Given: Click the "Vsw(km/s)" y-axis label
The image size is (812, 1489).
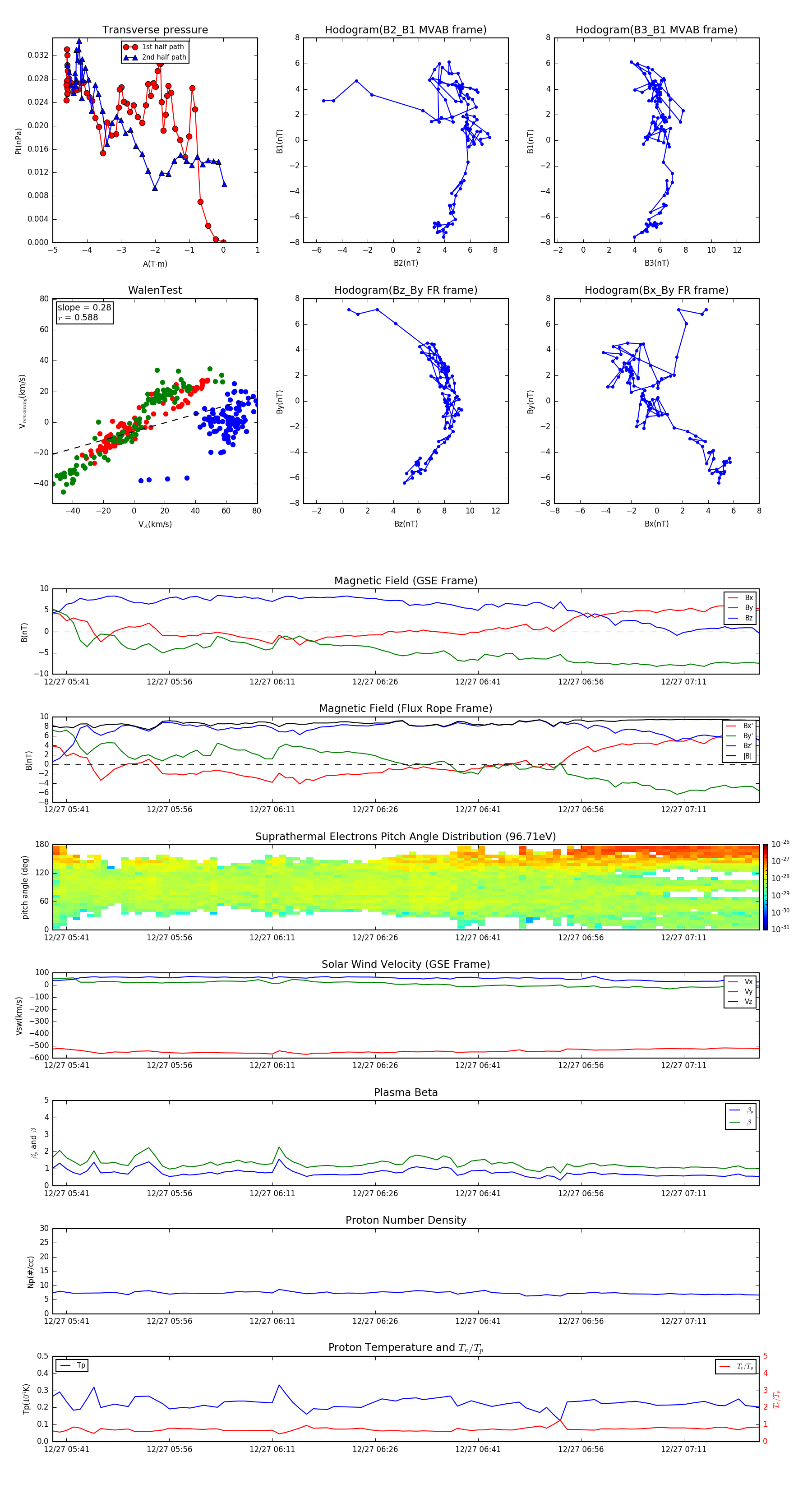Looking at the screenshot, I should pos(18,1016).
